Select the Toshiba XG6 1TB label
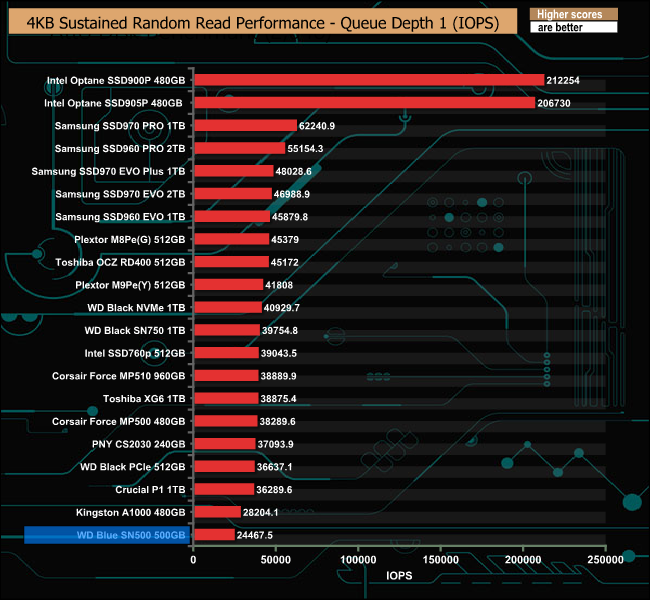Screen dimensions: 650x600 point(144,399)
